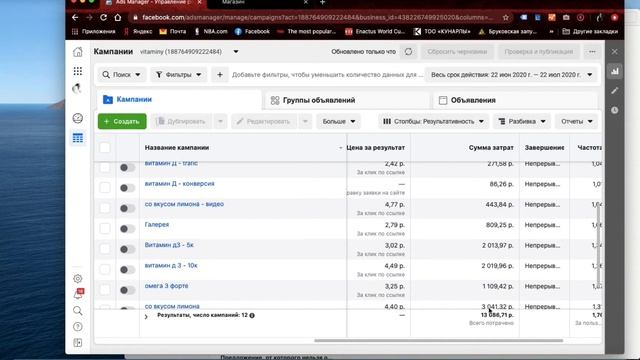640x360 pixels.
Task: Sort by Название кампании column header
Action: pyautogui.click(x=177, y=148)
